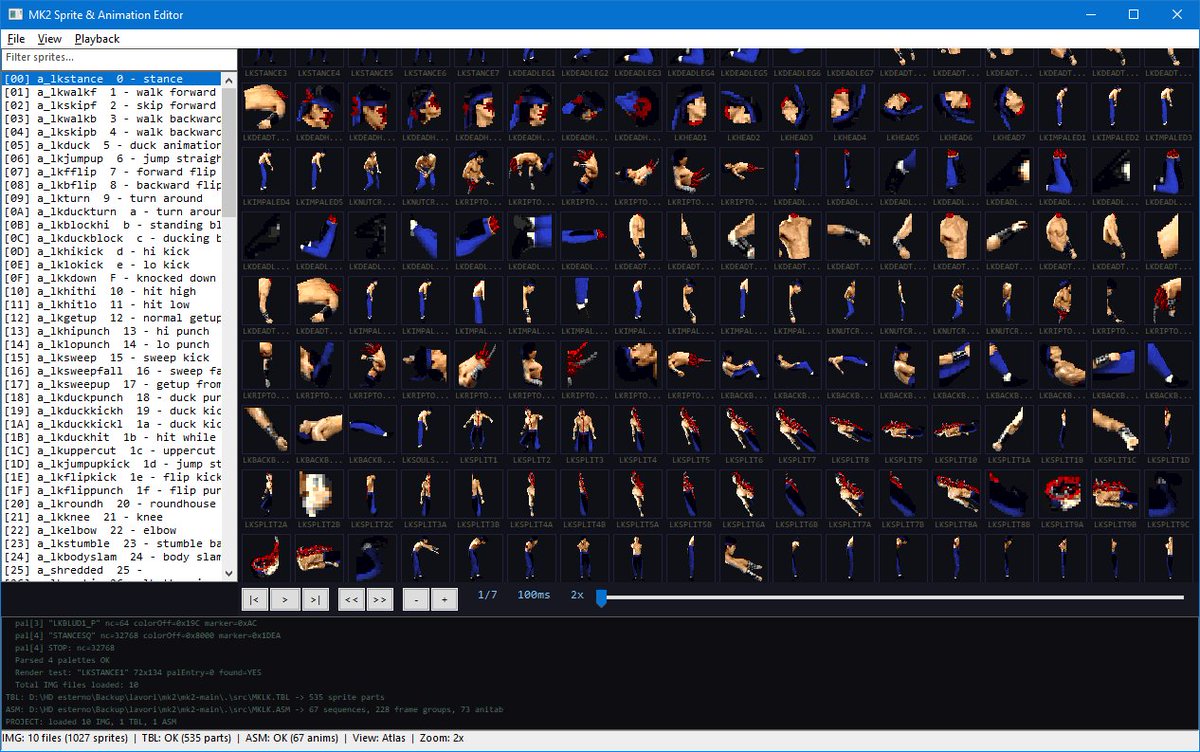The height and width of the screenshot is (752, 1200).
Task: Click the frame timeline slider handle
Action: point(601,598)
